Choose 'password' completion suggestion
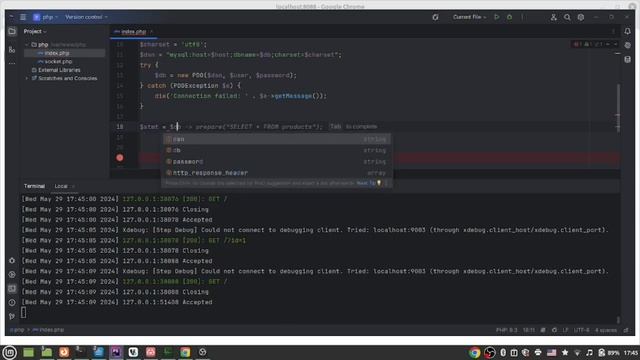This screenshot has height=360, width=640. pos(277,162)
